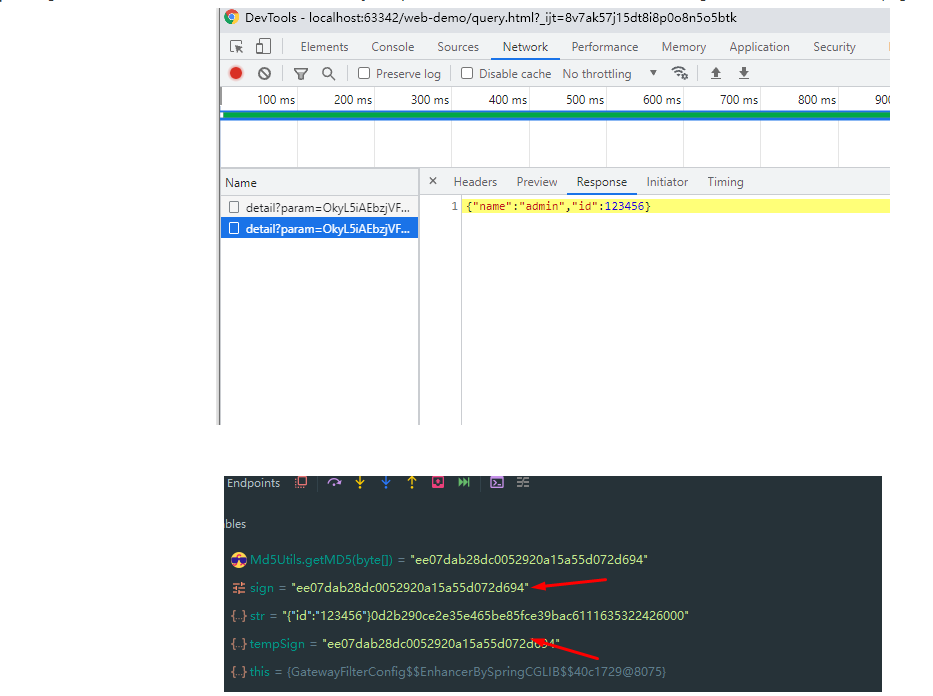Open Evaluate Expression console icon

pyautogui.click(x=497, y=482)
